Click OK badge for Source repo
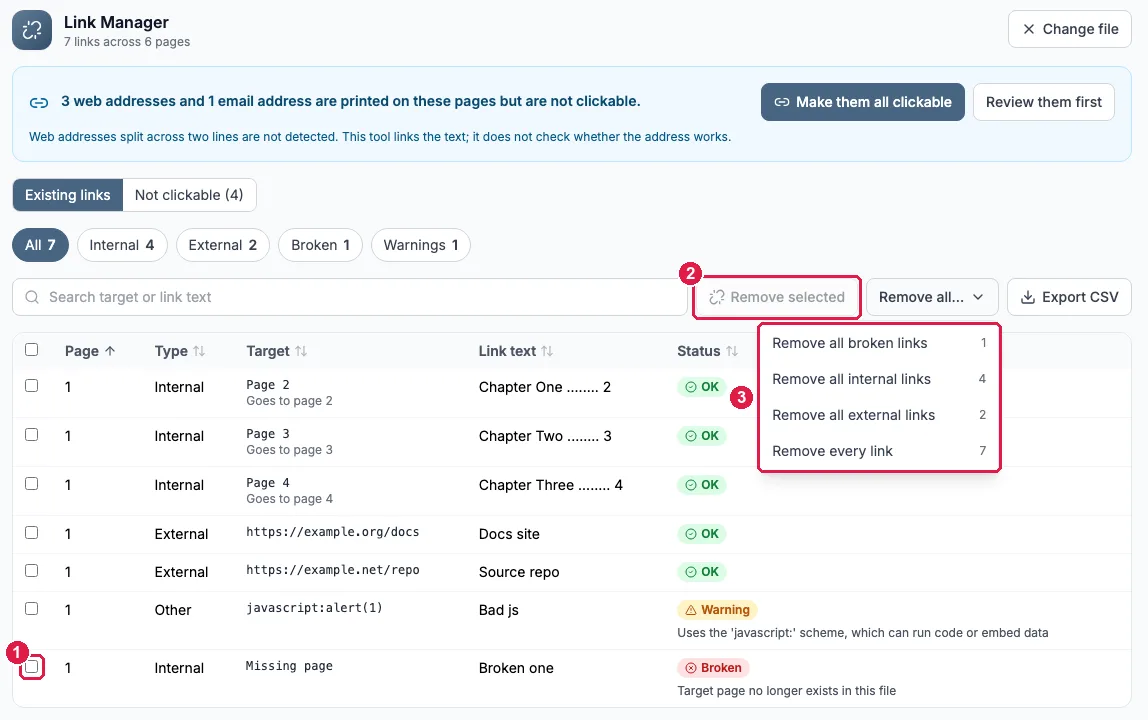 tap(702, 572)
